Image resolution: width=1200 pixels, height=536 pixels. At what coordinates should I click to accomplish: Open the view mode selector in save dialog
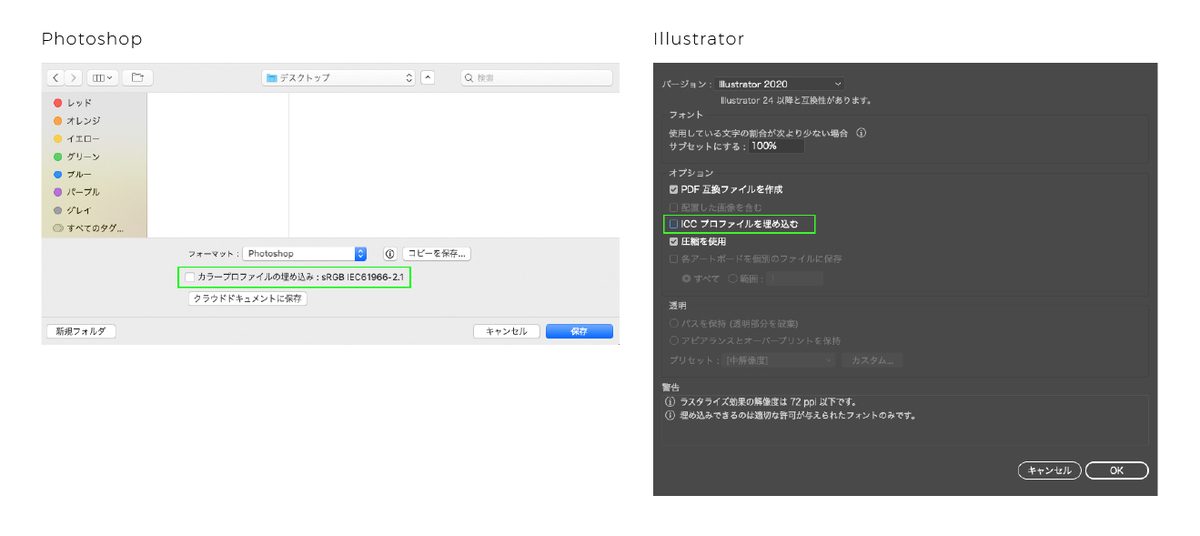point(102,77)
